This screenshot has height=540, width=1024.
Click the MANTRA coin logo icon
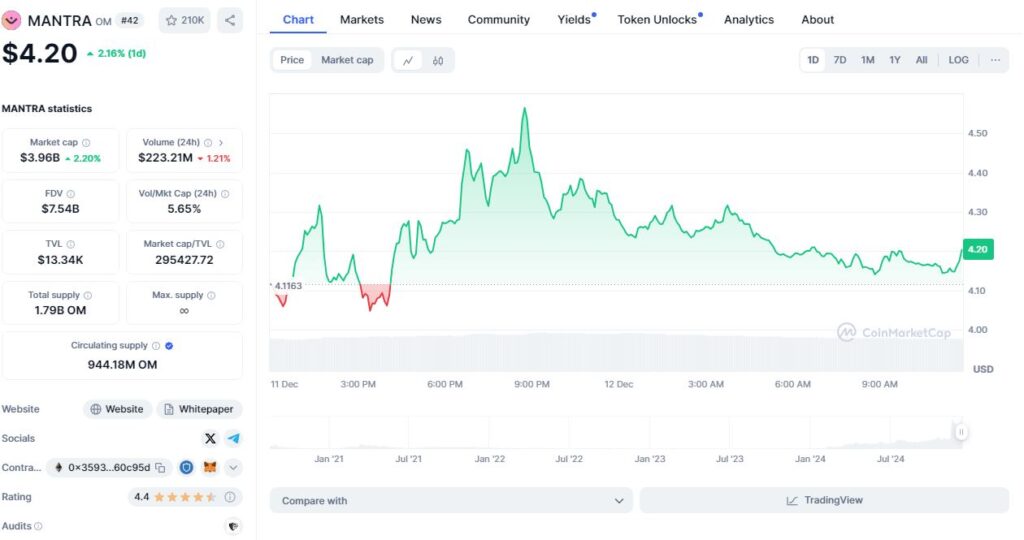(x=11, y=20)
